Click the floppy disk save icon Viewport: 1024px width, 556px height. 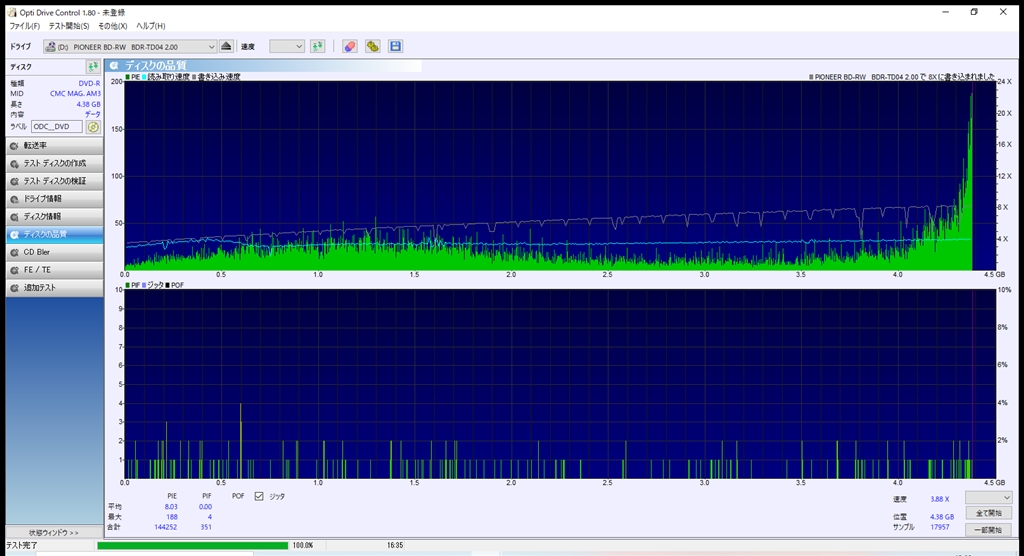pos(395,46)
